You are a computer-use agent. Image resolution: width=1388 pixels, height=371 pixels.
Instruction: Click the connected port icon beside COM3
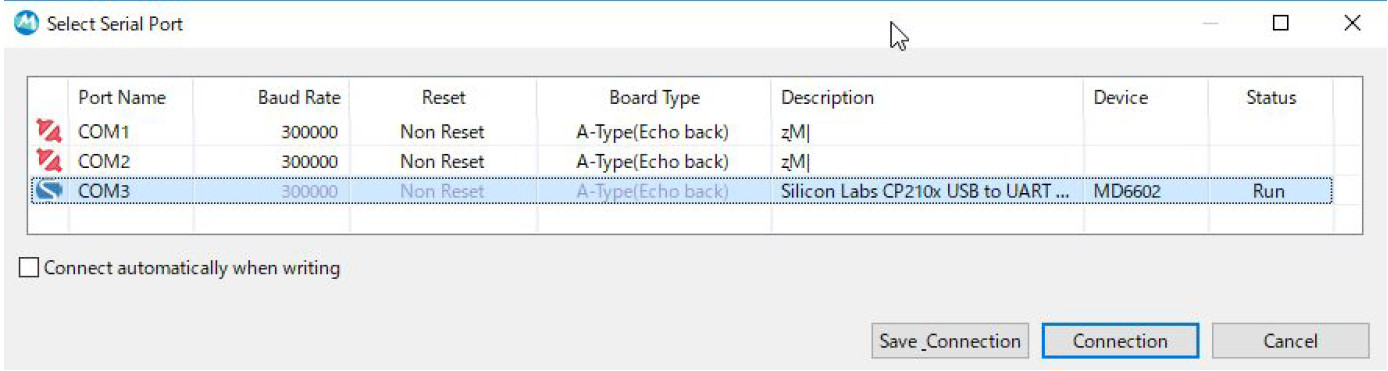(49, 190)
